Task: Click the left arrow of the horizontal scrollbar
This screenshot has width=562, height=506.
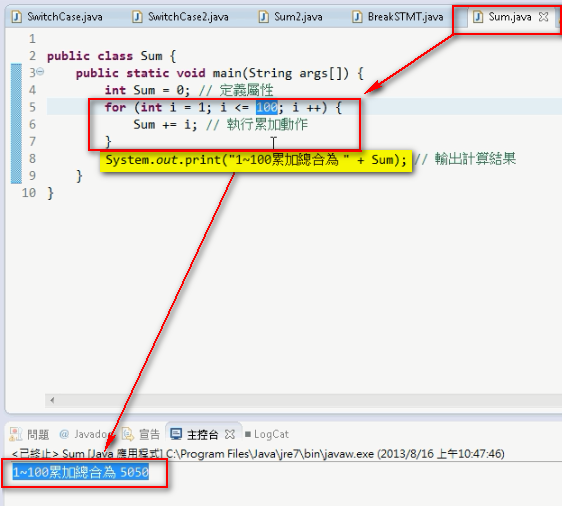Action: click(x=52, y=400)
